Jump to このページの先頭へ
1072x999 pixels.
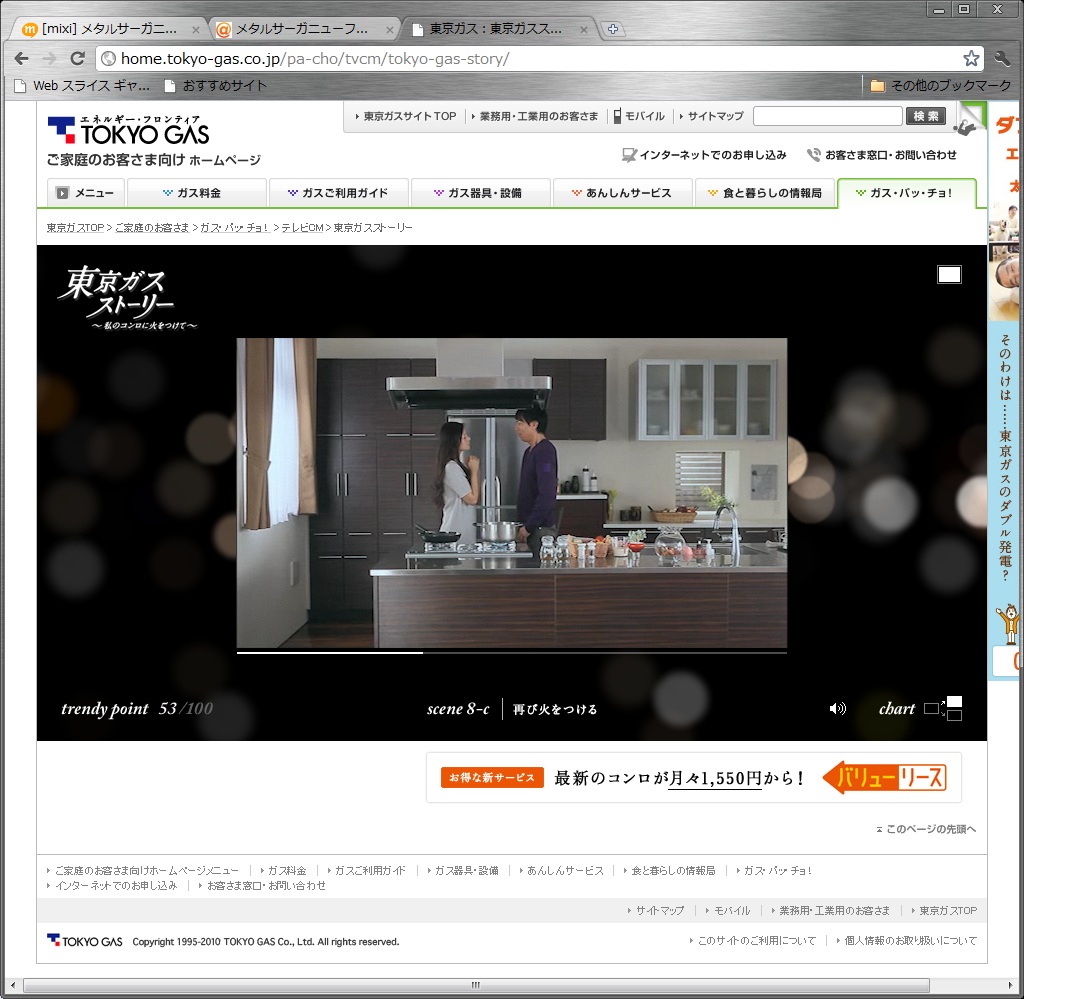pyautogui.click(x=926, y=829)
